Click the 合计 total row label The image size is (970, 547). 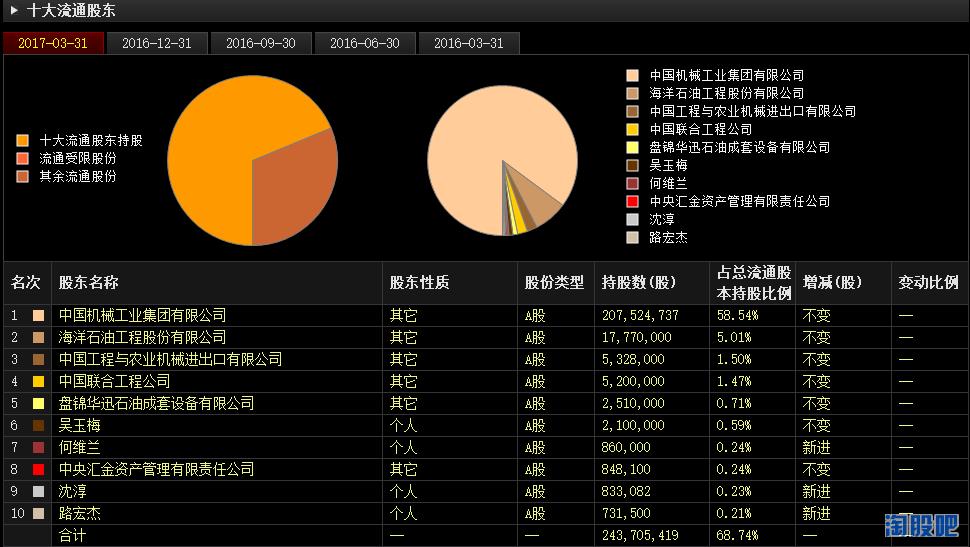pyautogui.click(x=72, y=535)
